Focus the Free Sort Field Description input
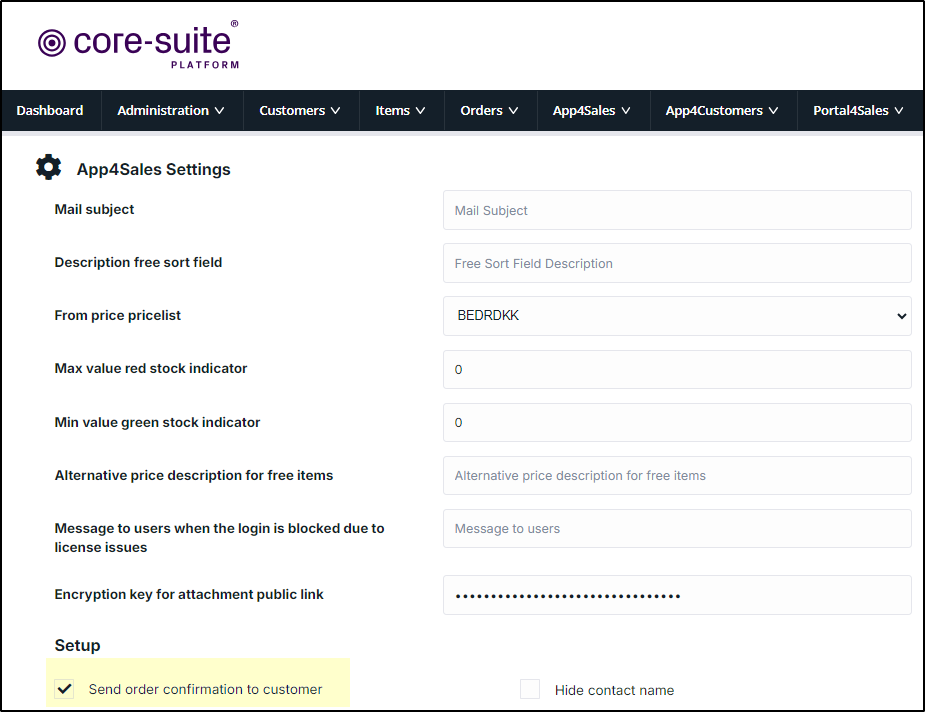Screen dimensions: 925x712 pos(677,263)
